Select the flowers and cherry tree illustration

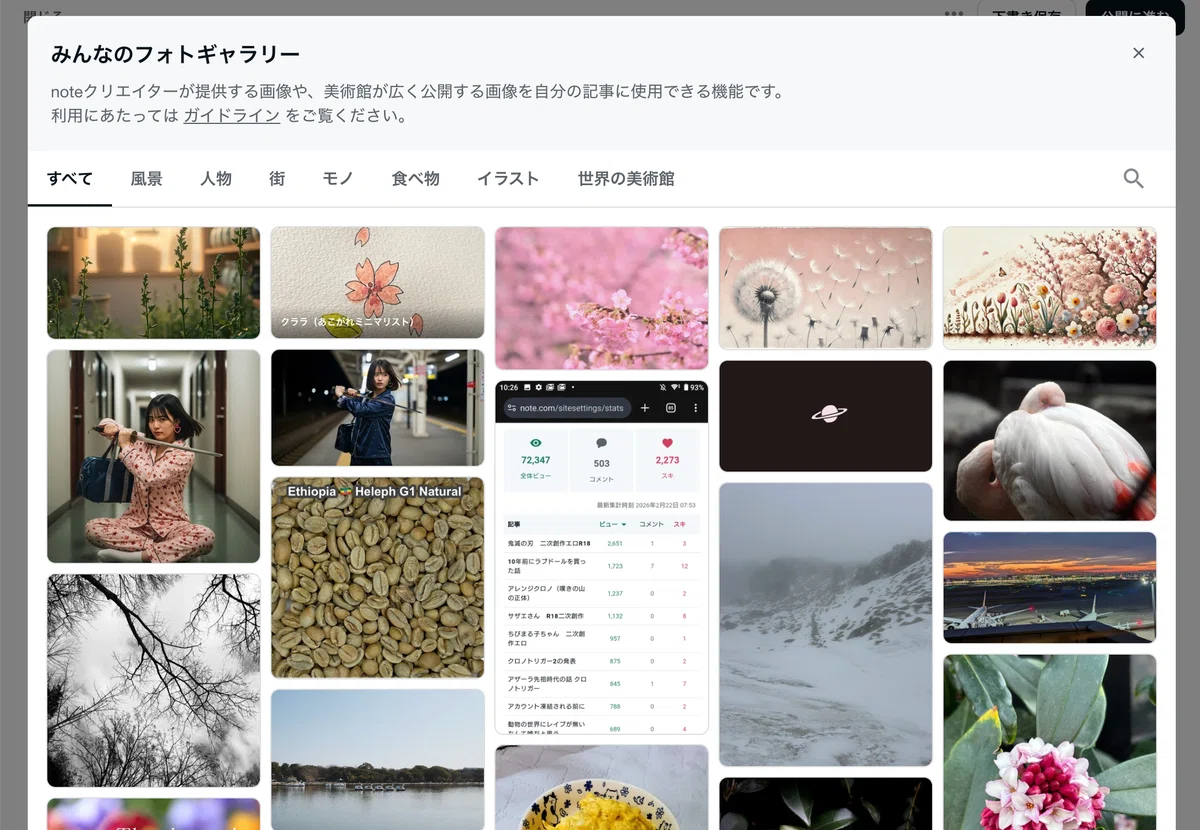pyautogui.click(x=1049, y=288)
